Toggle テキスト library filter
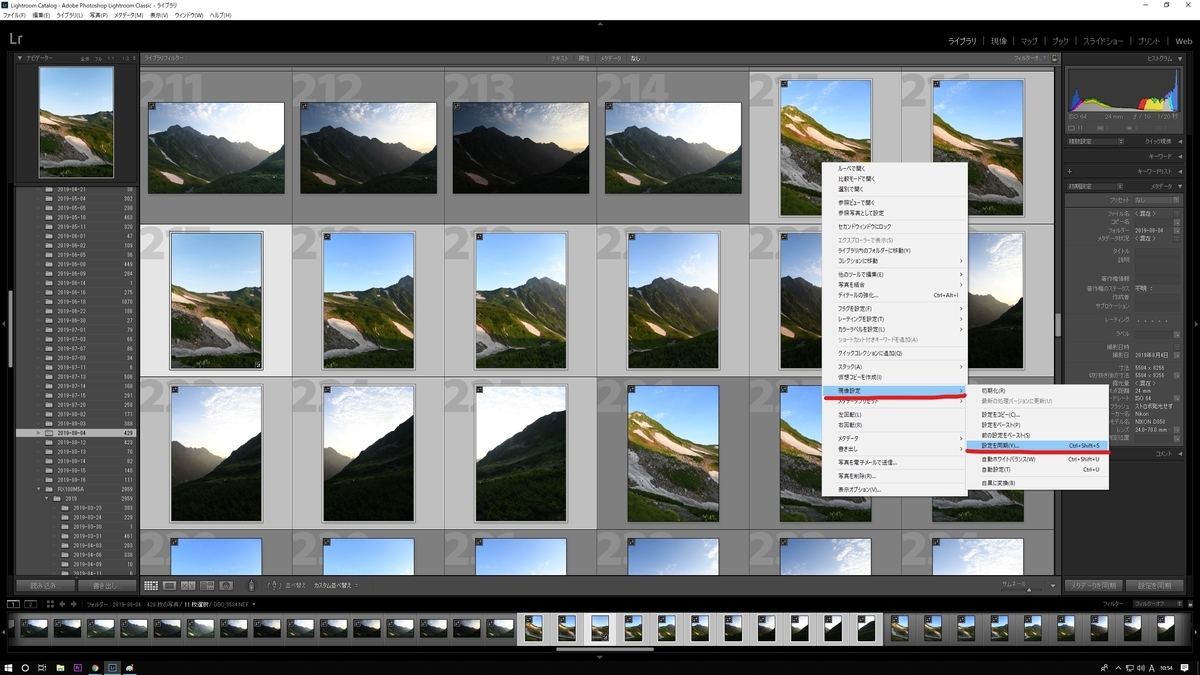The height and width of the screenshot is (675, 1200). (x=560, y=59)
